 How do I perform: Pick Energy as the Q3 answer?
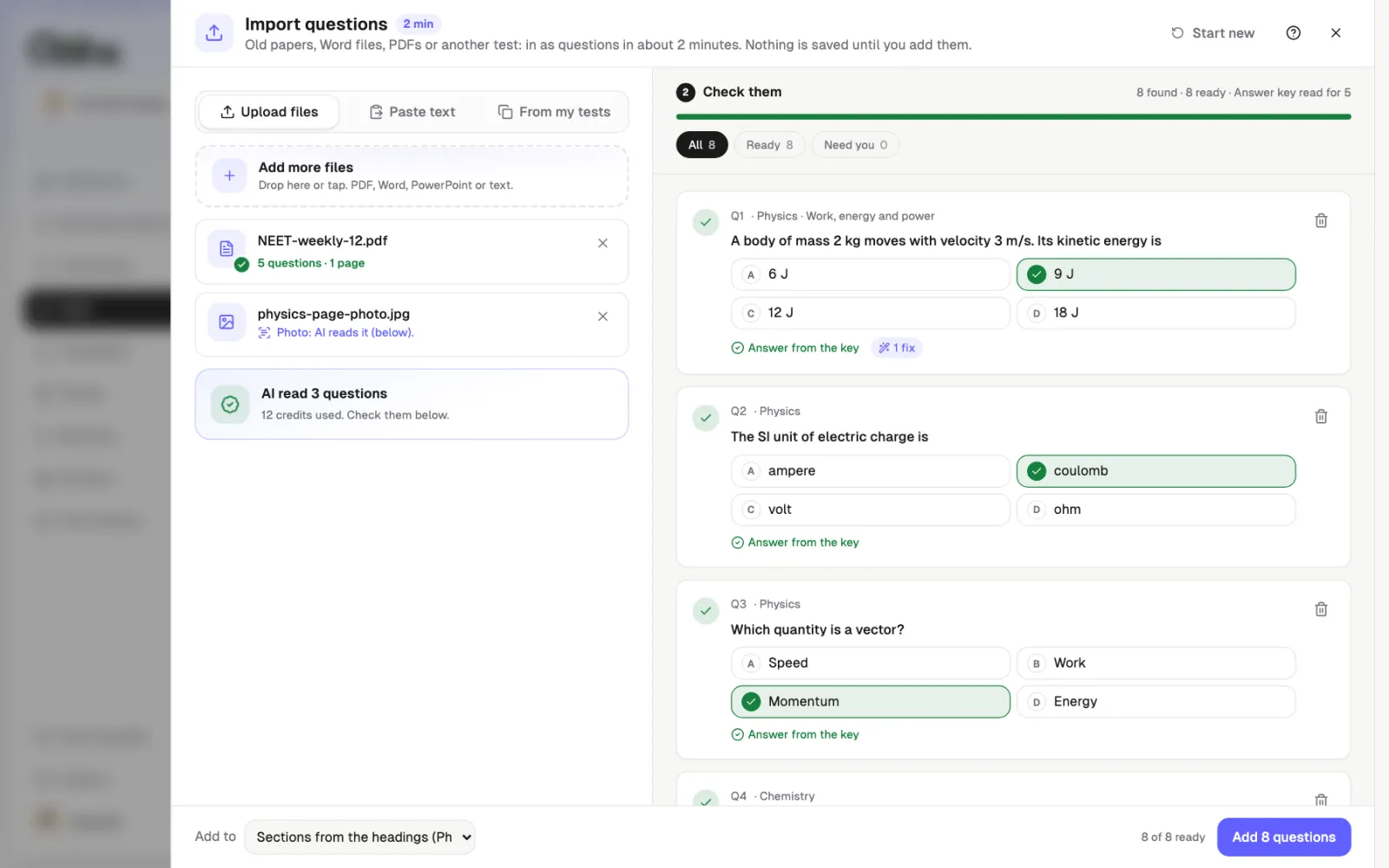coord(1155,702)
